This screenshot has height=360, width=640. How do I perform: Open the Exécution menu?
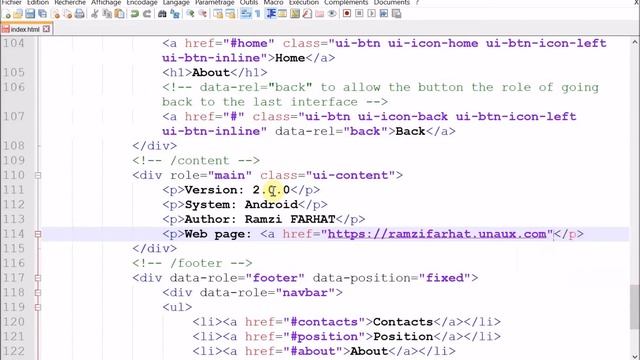(304, 2)
